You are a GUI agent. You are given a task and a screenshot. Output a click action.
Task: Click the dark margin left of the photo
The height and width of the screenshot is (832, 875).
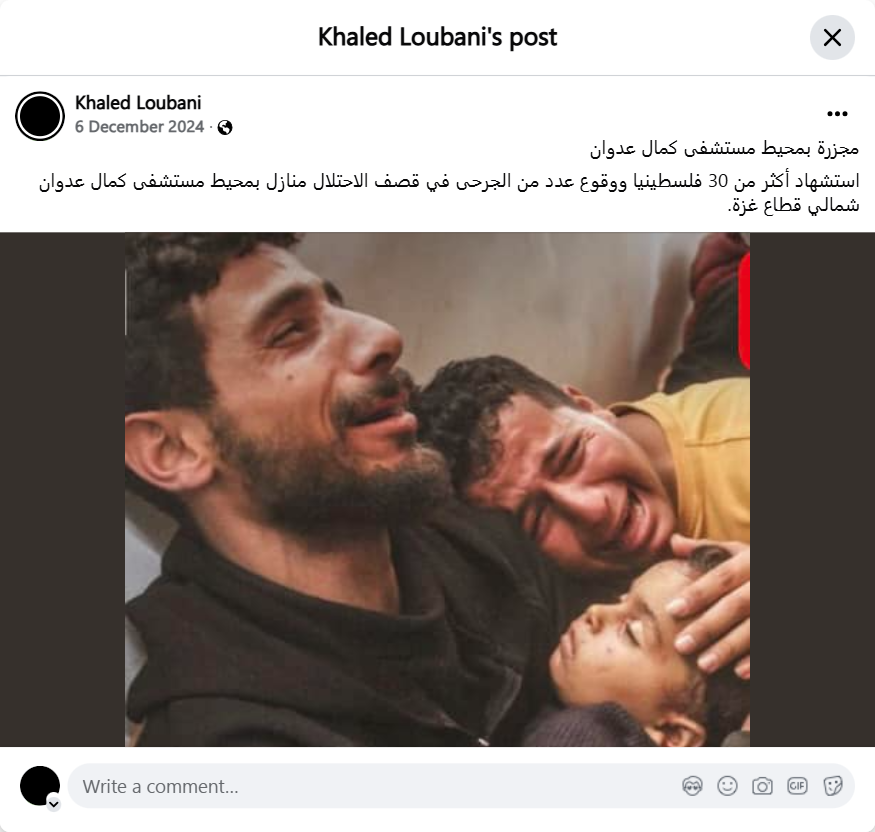tap(62, 489)
